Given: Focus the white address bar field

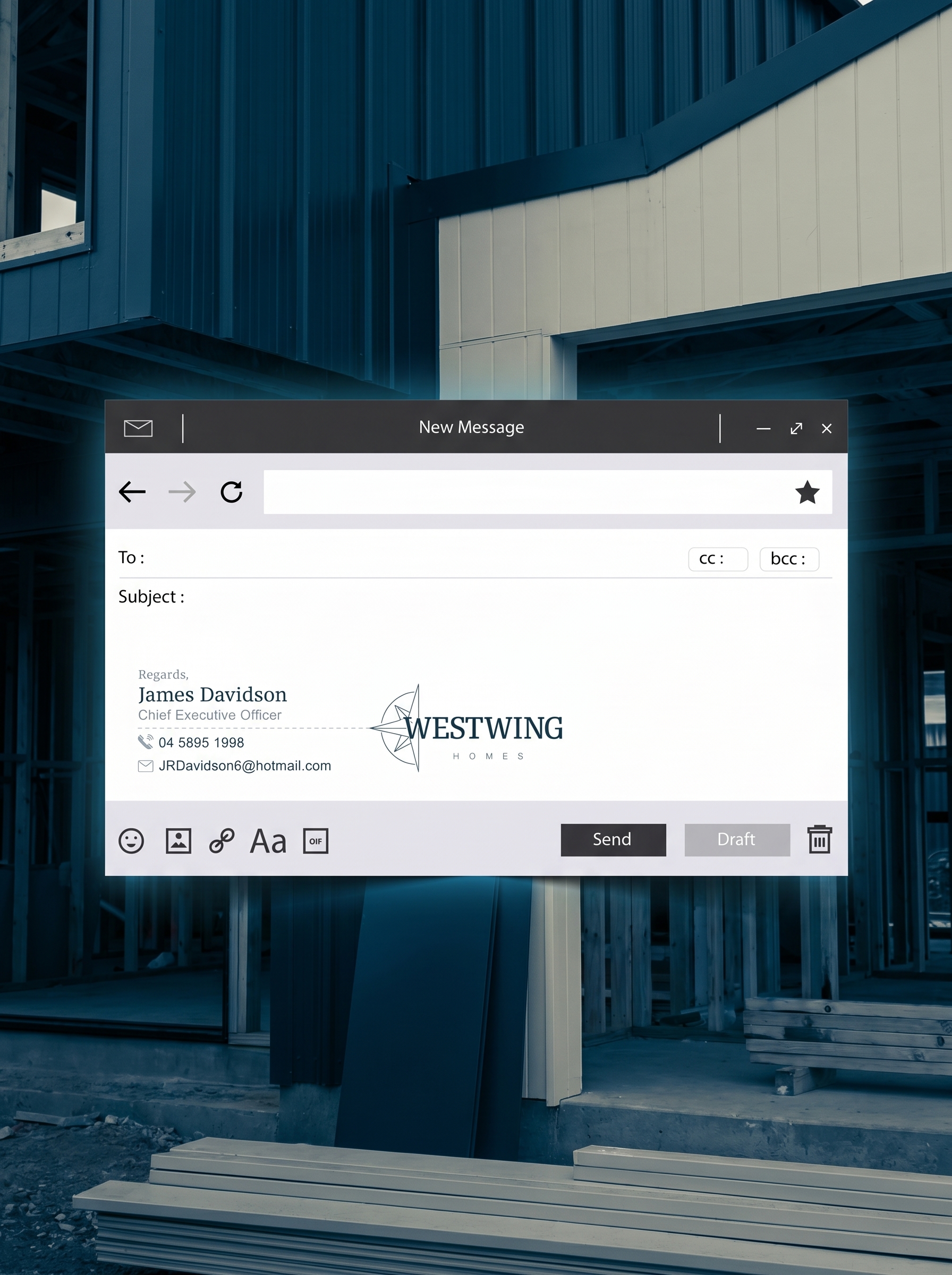Looking at the screenshot, I should 528,492.
